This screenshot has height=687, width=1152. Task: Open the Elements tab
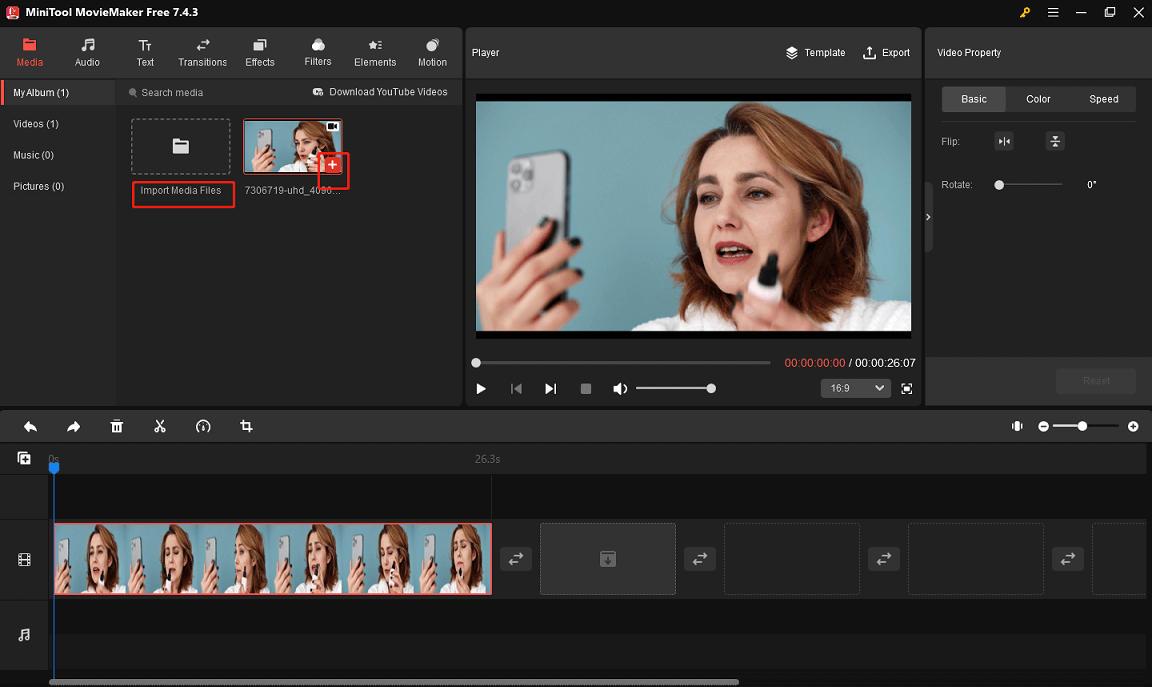(x=375, y=53)
